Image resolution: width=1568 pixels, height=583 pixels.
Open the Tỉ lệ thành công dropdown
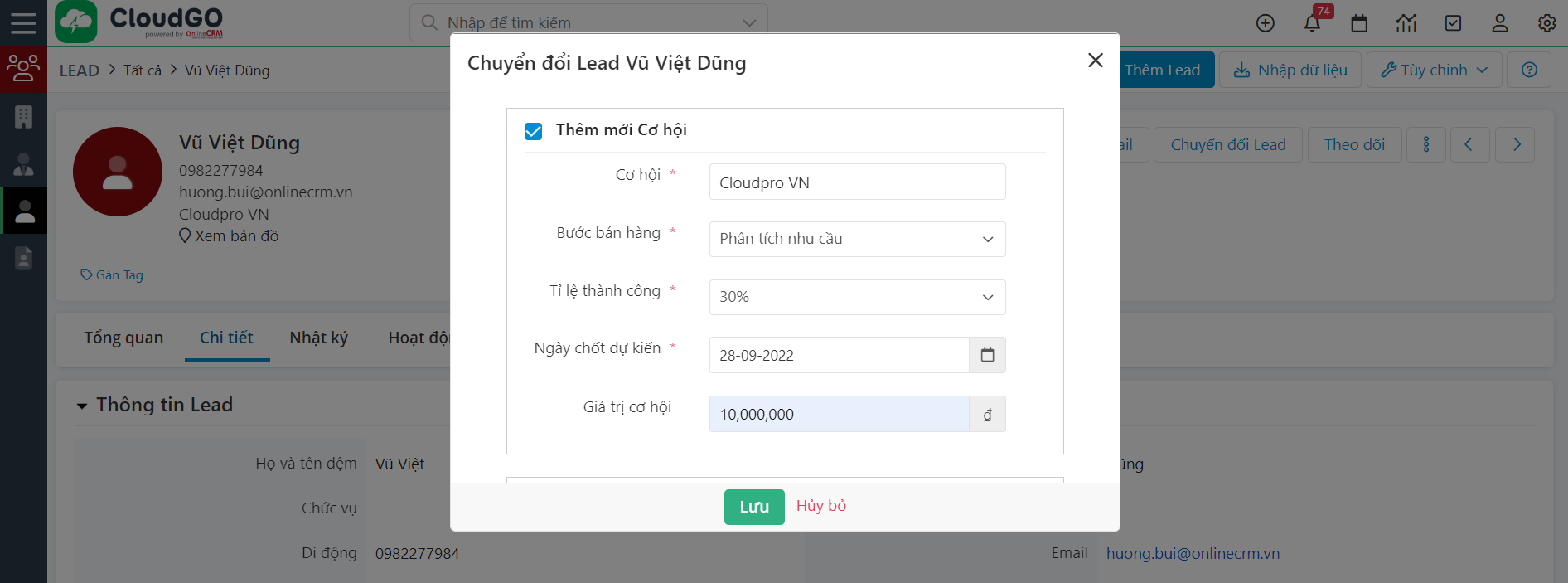click(x=857, y=297)
